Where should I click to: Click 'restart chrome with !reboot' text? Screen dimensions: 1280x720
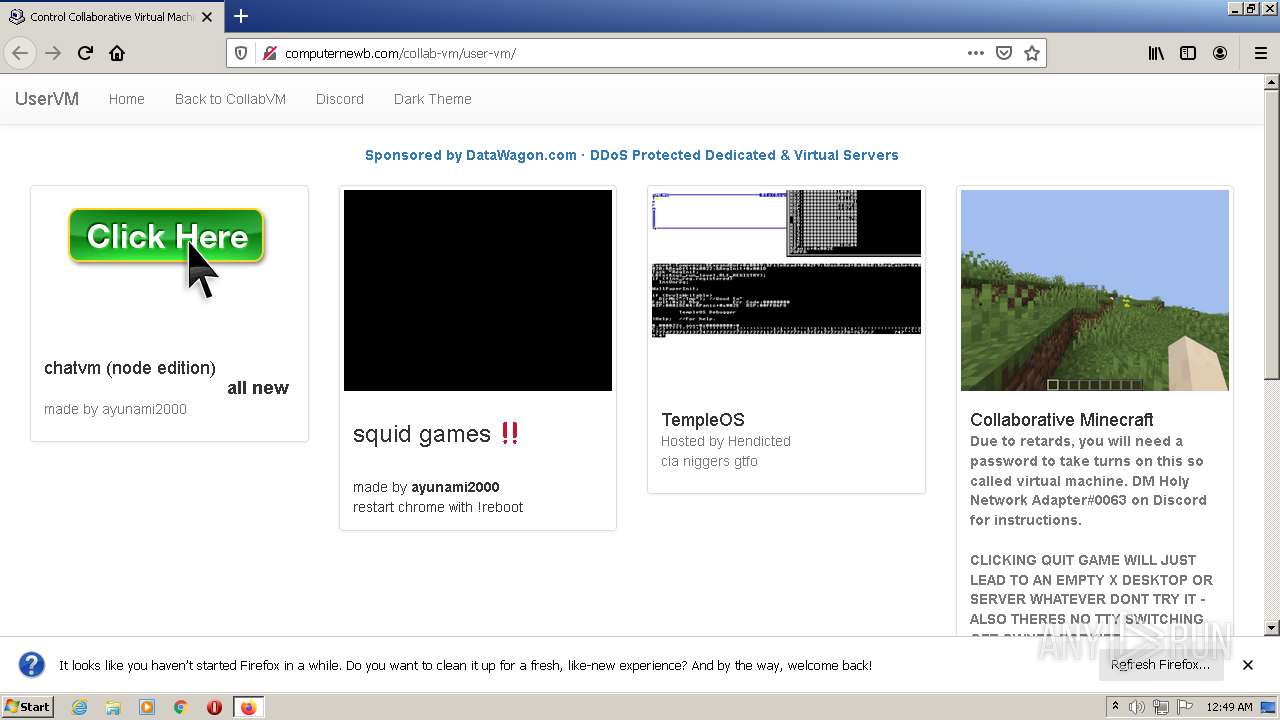[438, 507]
